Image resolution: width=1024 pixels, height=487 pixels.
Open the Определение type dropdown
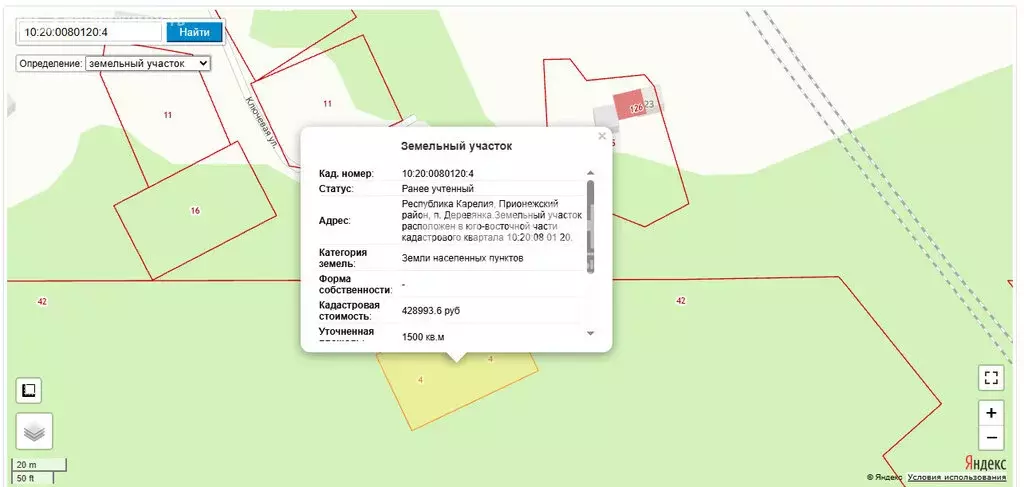tap(148, 63)
